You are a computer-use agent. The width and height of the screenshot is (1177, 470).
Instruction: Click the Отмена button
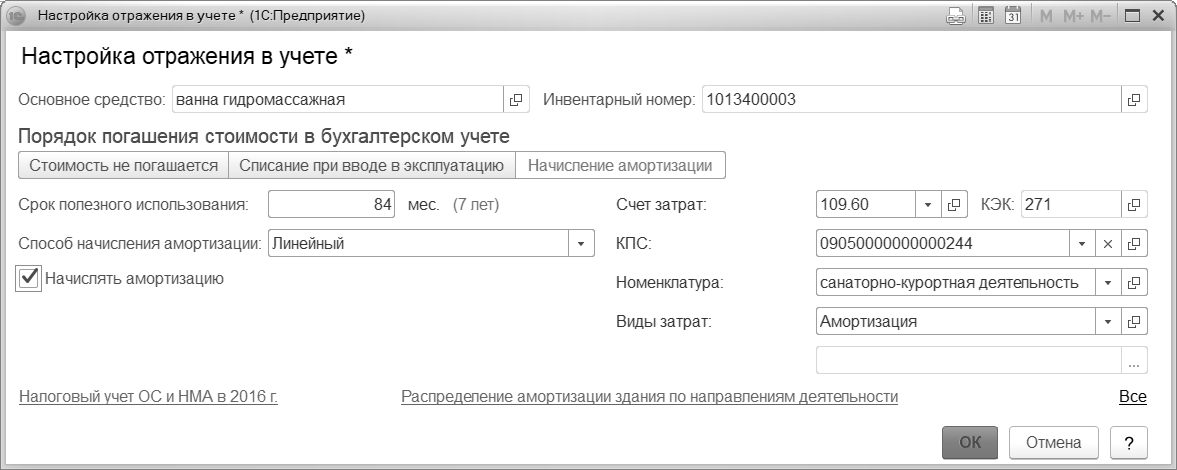click(1053, 442)
